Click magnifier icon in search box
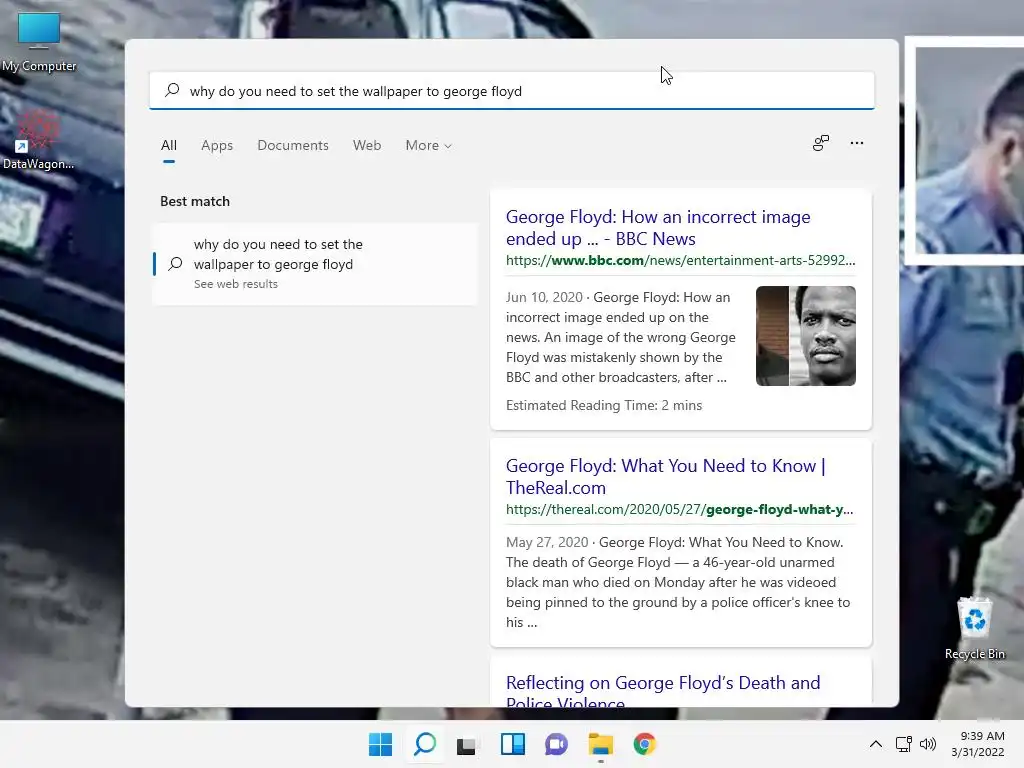This screenshot has height=768, width=1024. [x=172, y=90]
